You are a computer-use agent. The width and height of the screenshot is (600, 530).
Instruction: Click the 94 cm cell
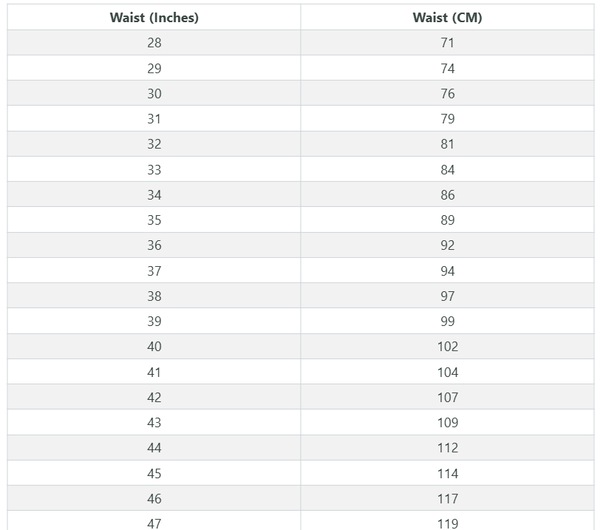(447, 271)
